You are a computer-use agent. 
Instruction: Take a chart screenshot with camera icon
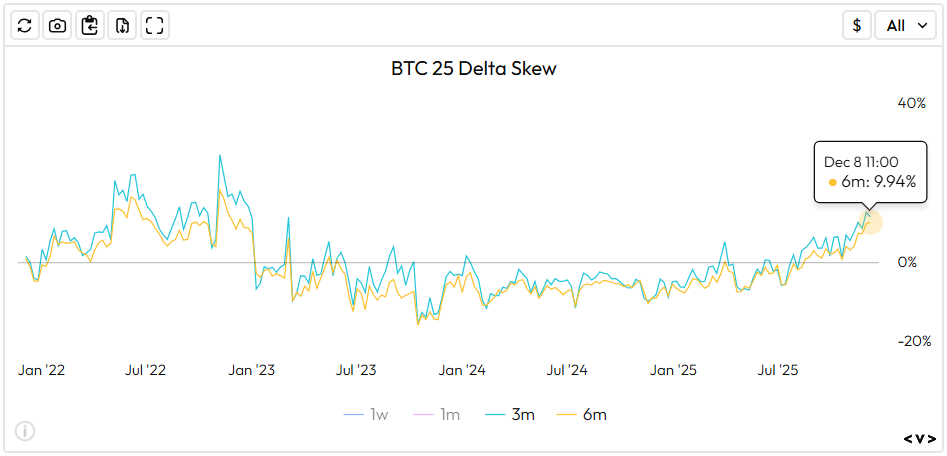58,26
